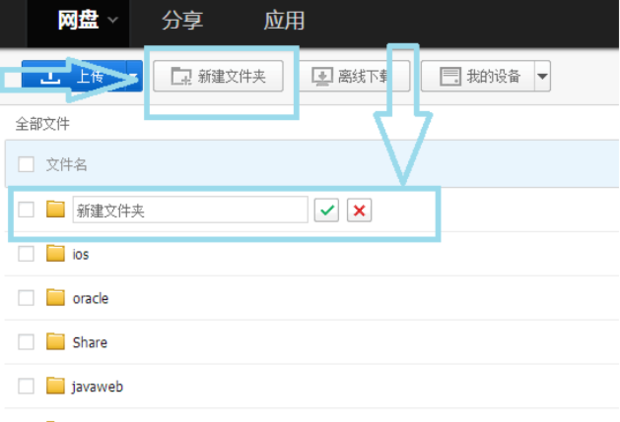Tick the checkbox for Share folder

[x=26, y=342]
